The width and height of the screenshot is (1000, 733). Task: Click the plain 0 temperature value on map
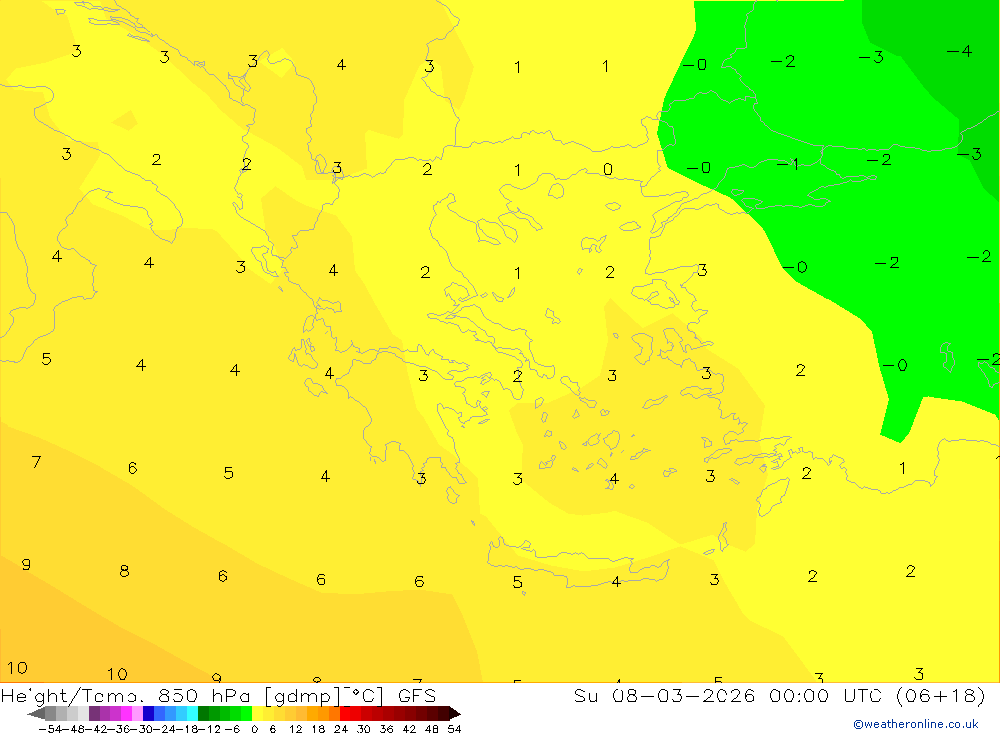pos(608,169)
